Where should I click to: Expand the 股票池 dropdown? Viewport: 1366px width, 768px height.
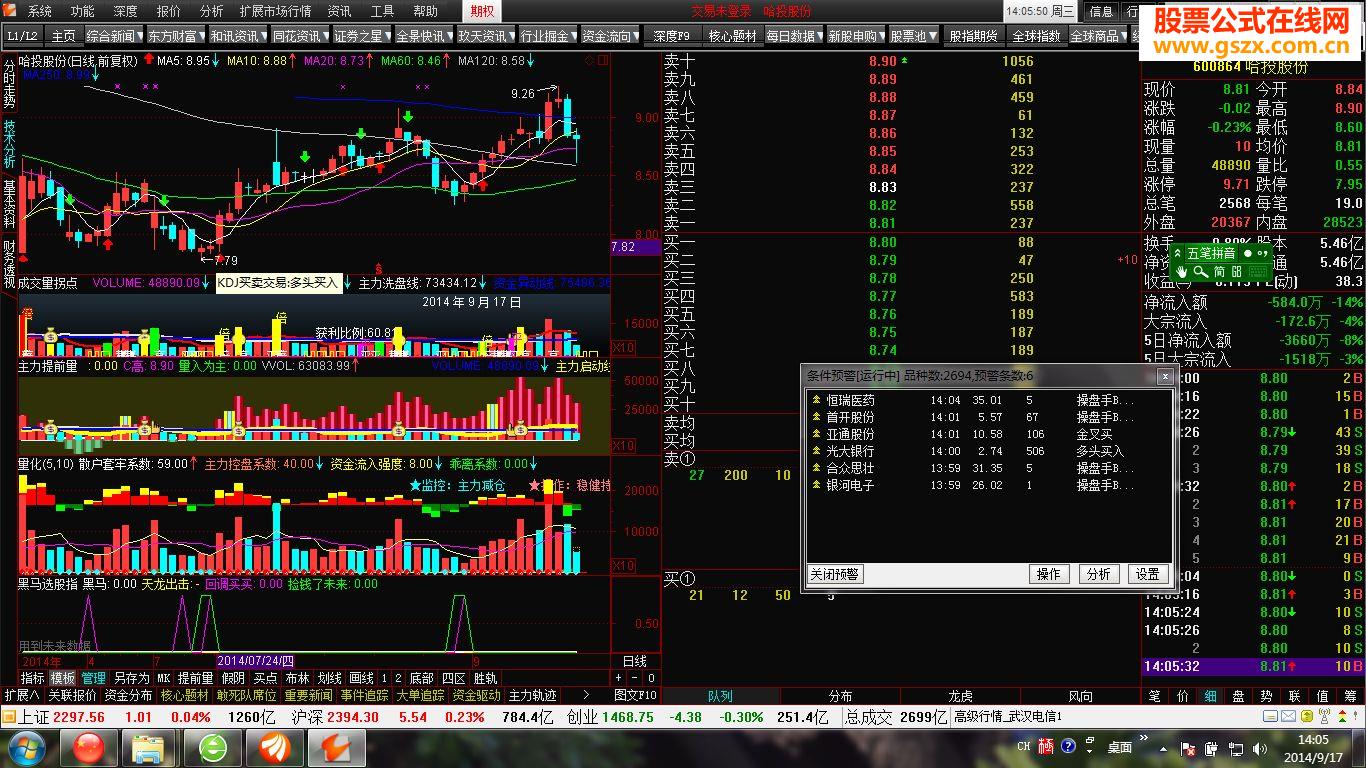(x=913, y=36)
